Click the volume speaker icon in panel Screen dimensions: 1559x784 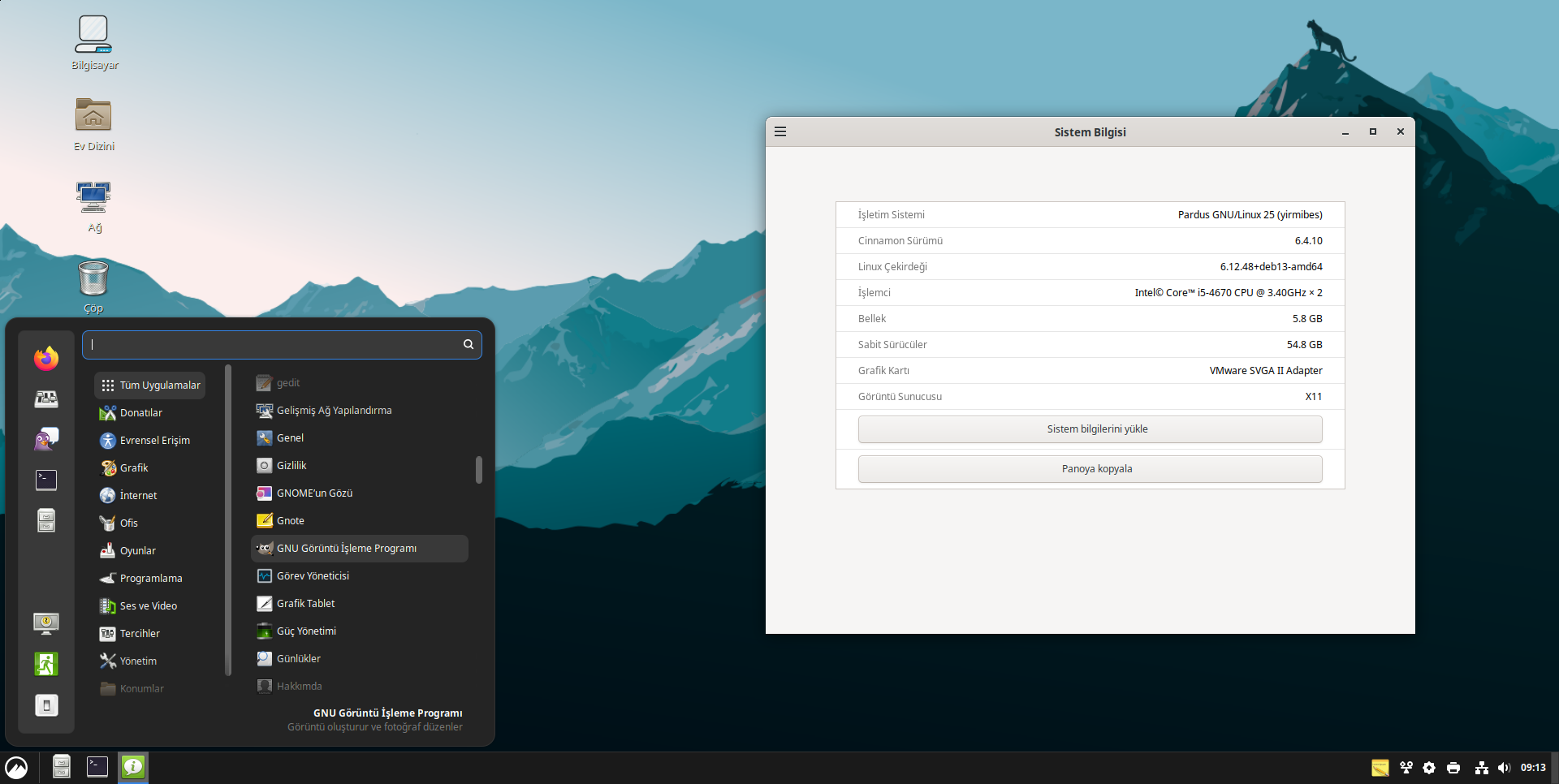point(1503,768)
